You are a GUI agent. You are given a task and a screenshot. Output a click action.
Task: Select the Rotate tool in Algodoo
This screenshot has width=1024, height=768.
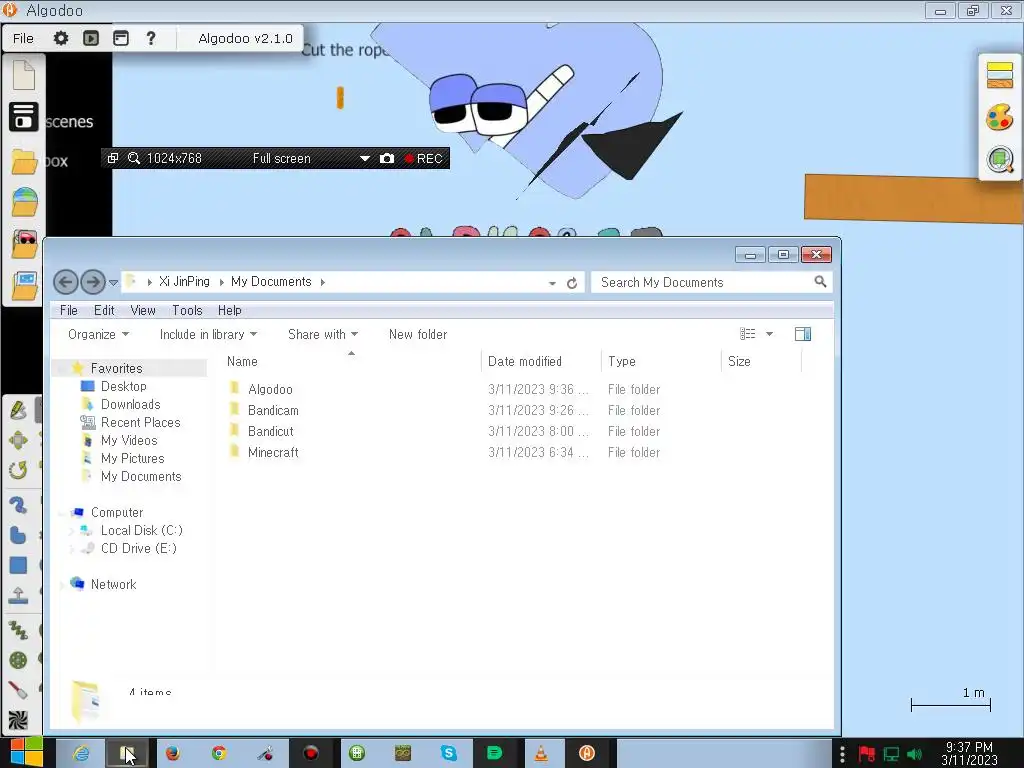click(18, 470)
